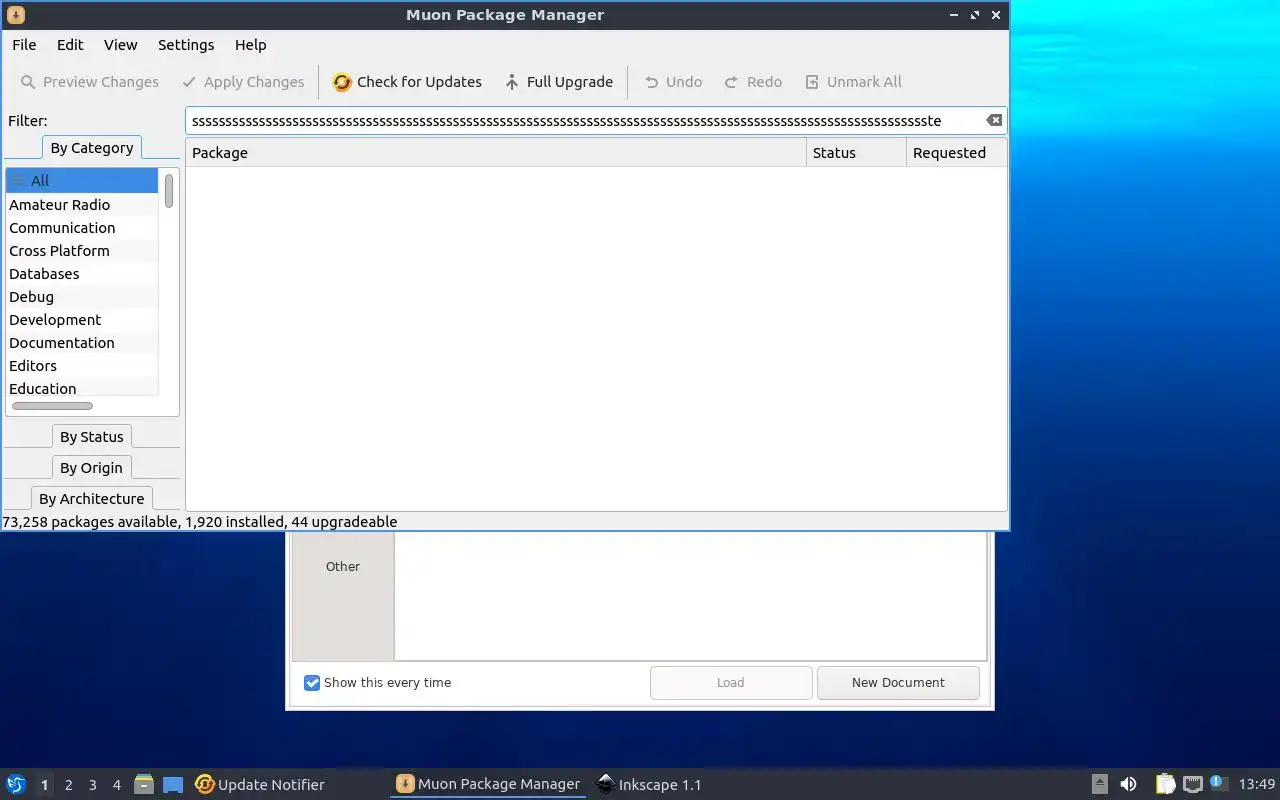Click Preview Changes in the toolbar
Screen dimensions: 1280x800
[x=89, y=82]
